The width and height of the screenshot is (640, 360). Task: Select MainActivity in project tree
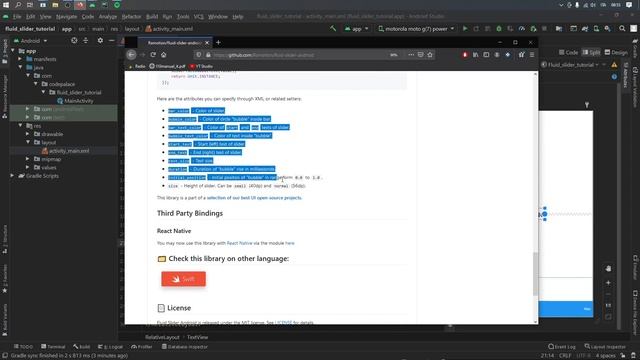[x=76, y=101]
